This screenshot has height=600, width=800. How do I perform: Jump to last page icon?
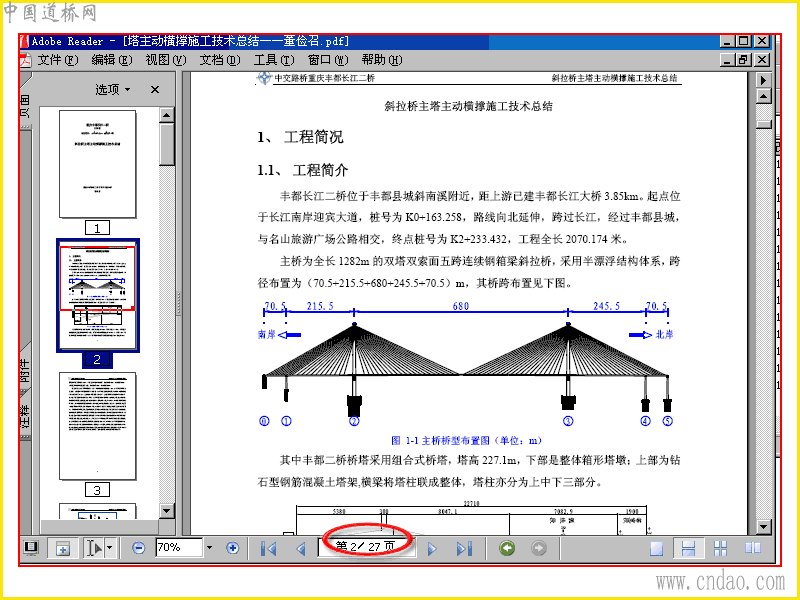click(x=464, y=548)
